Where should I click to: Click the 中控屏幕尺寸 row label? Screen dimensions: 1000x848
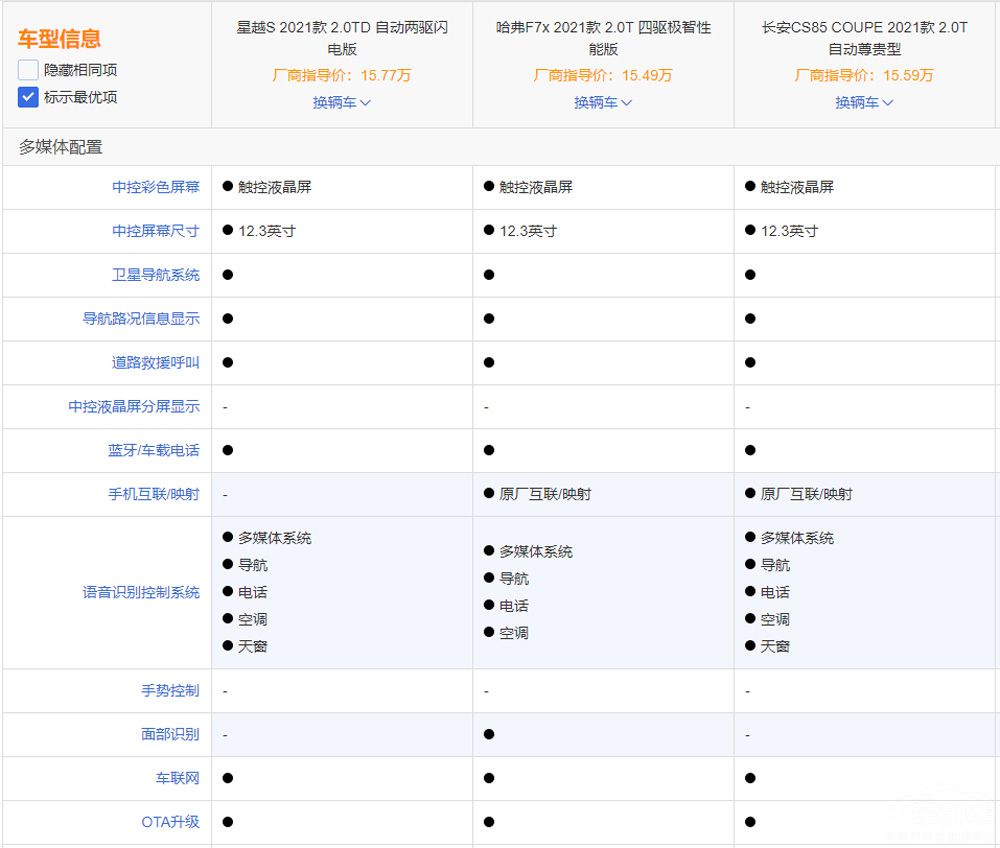[155, 231]
